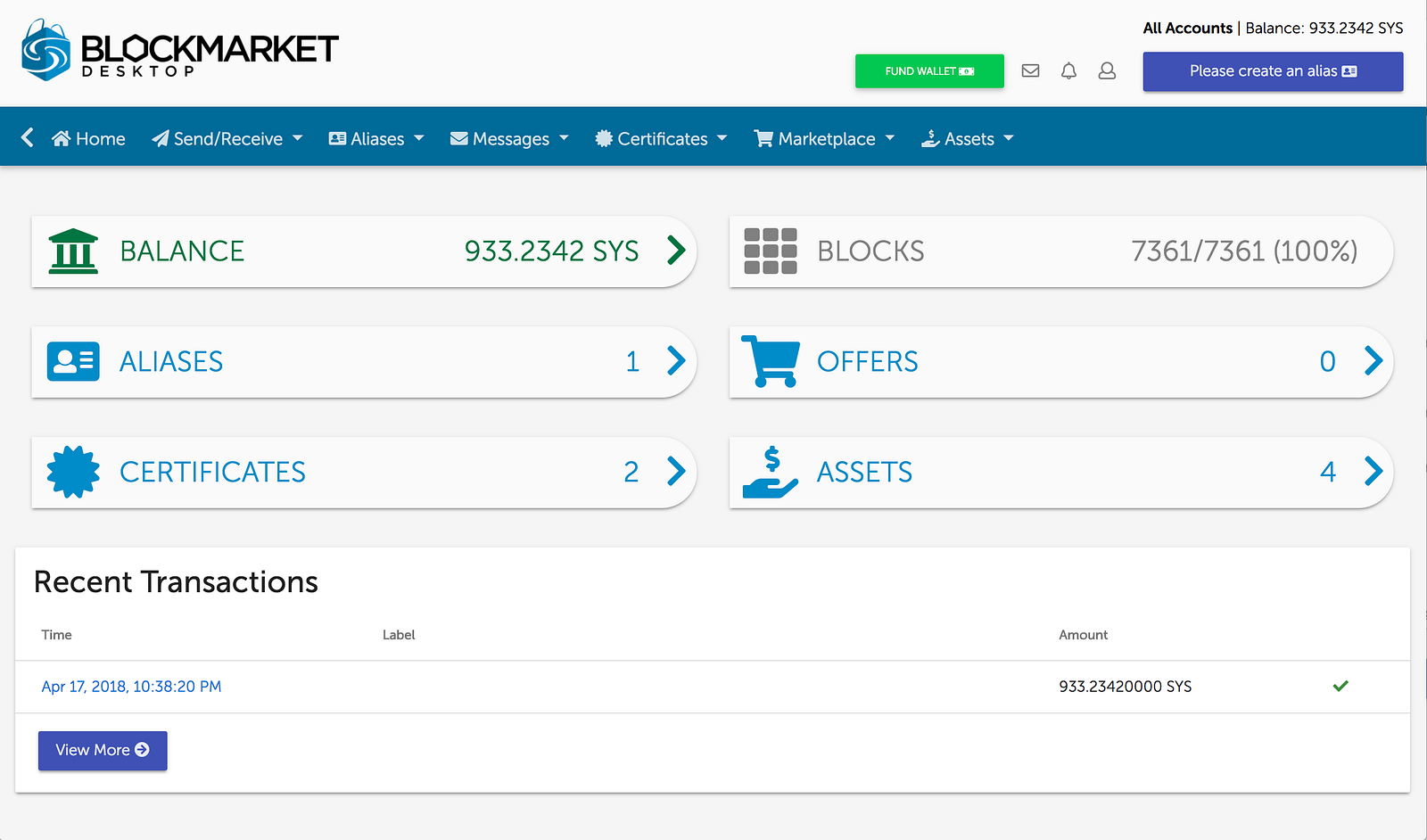Click the Offers shopping cart icon
The height and width of the screenshot is (840, 1427).
click(x=770, y=361)
